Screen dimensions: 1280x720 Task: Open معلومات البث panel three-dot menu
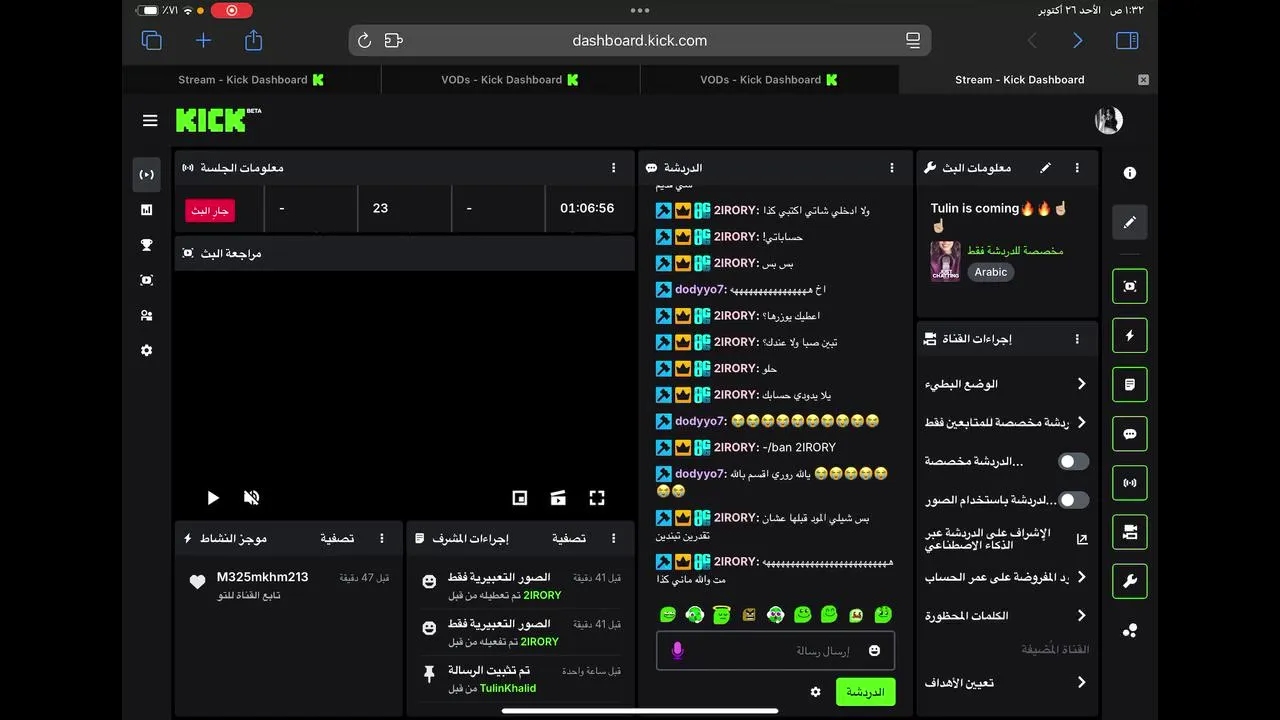tap(1077, 168)
